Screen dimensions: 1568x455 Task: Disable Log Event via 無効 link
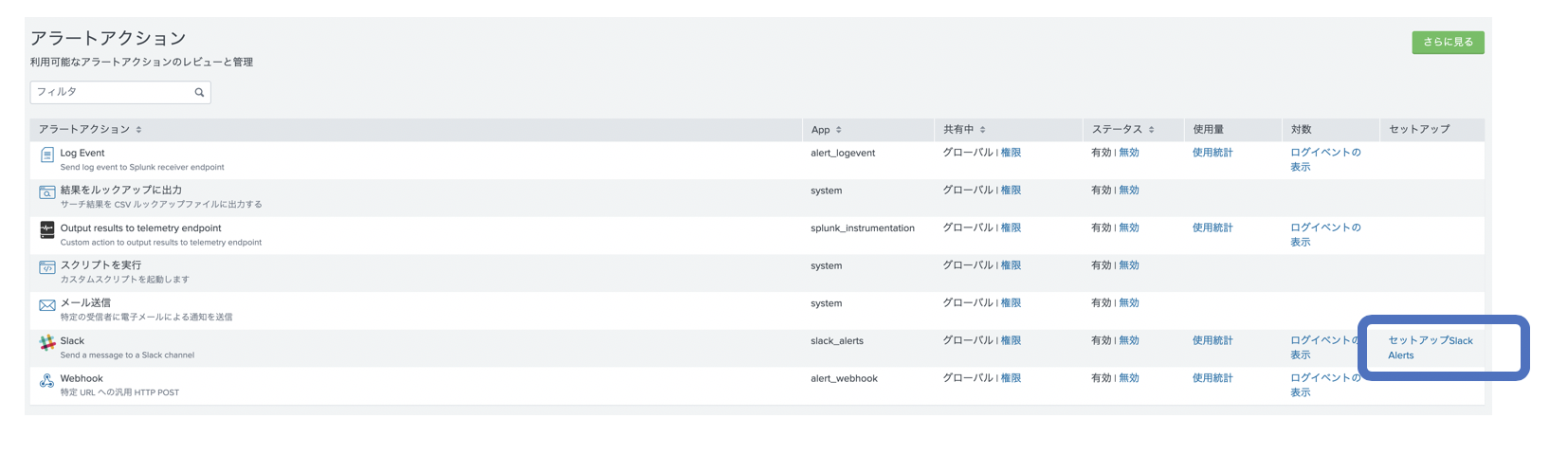(1129, 153)
